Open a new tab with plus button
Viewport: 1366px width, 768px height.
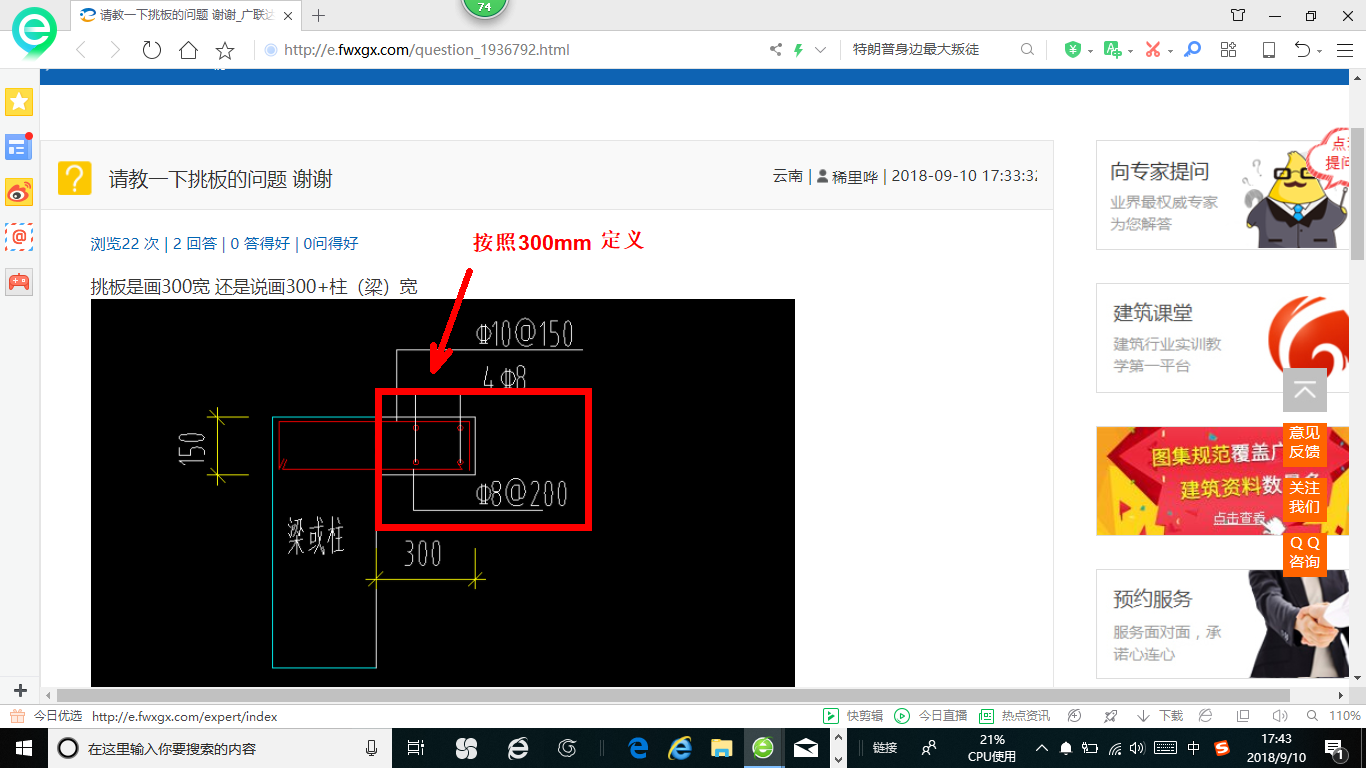point(319,15)
